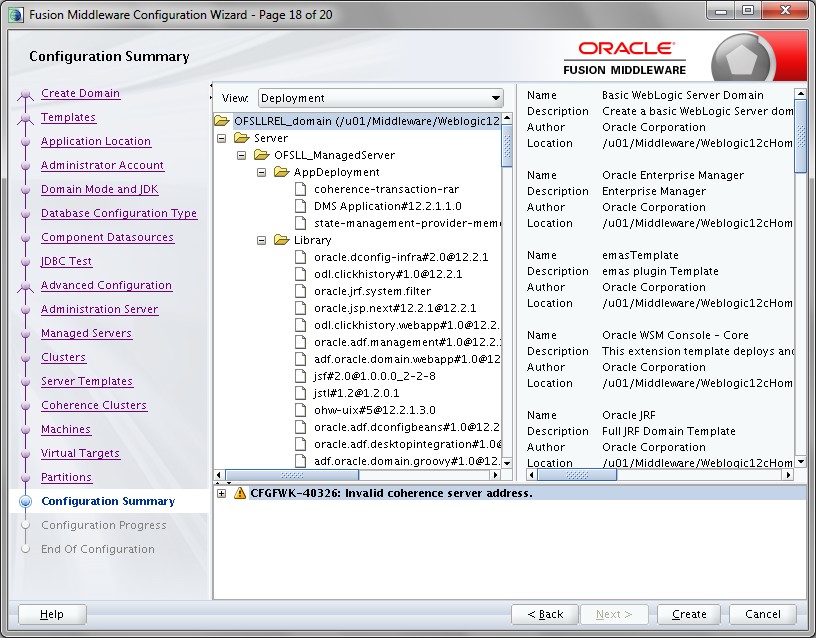Select the jstl#1.2@1.2.0.1 library entry

pyautogui.click(x=356, y=393)
